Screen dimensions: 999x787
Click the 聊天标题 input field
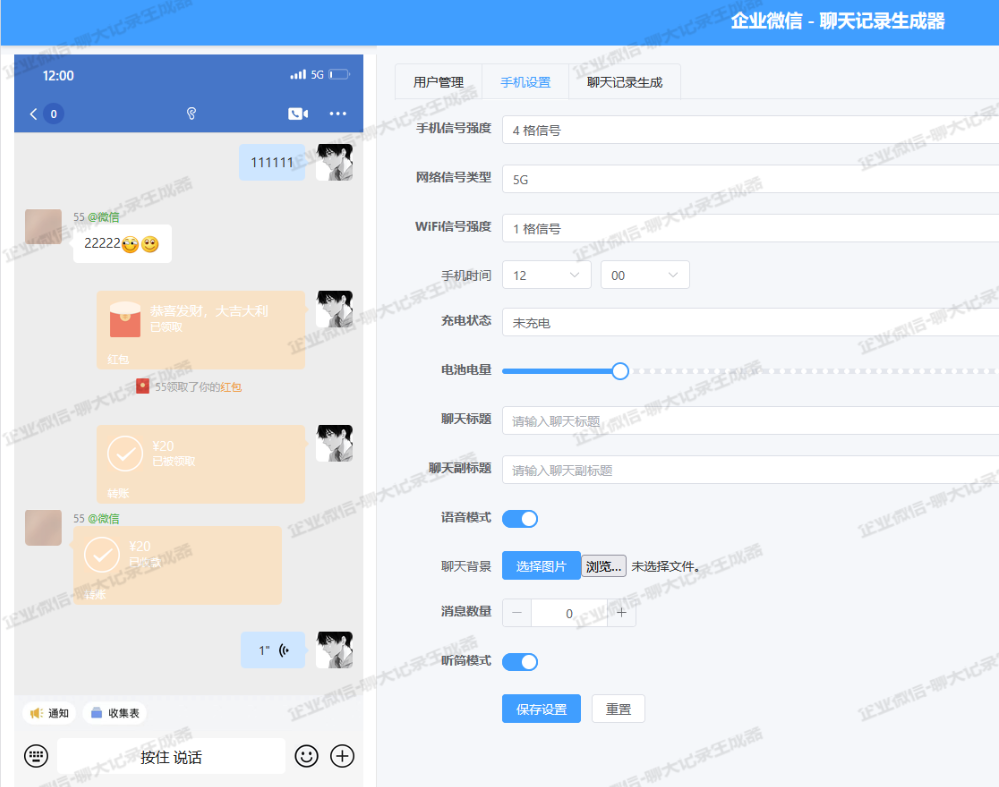click(x=751, y=421)
